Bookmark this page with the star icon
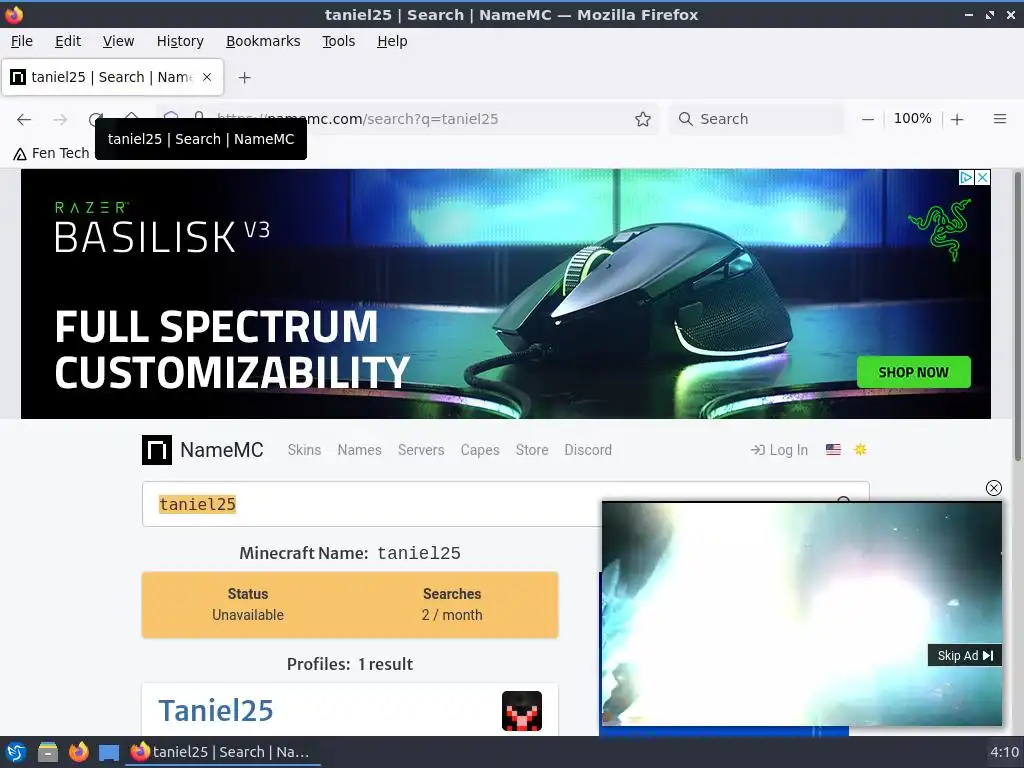 pos(643,119)
